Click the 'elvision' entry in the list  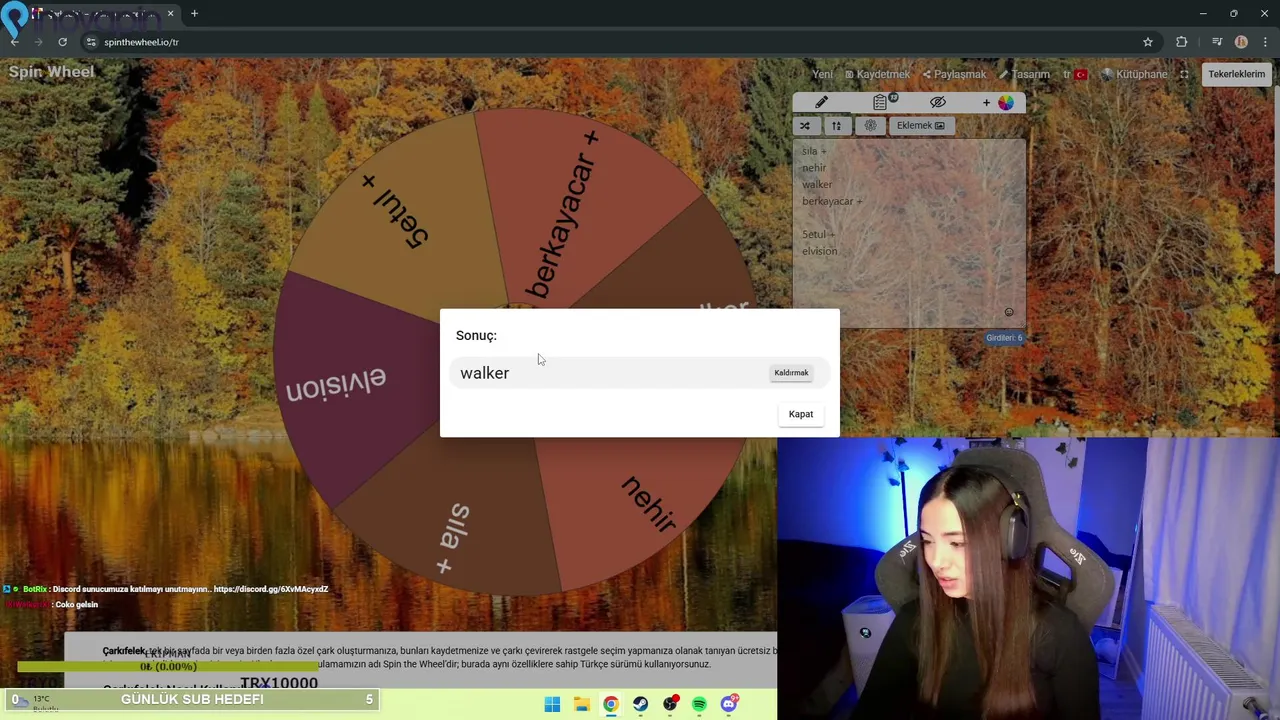point(819,252)
